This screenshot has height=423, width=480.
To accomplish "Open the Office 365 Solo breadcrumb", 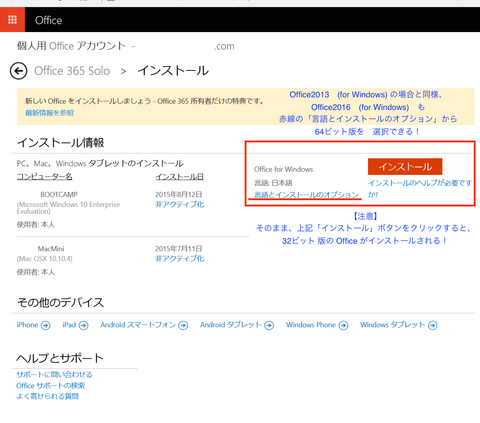I will (x=72, y=71).
